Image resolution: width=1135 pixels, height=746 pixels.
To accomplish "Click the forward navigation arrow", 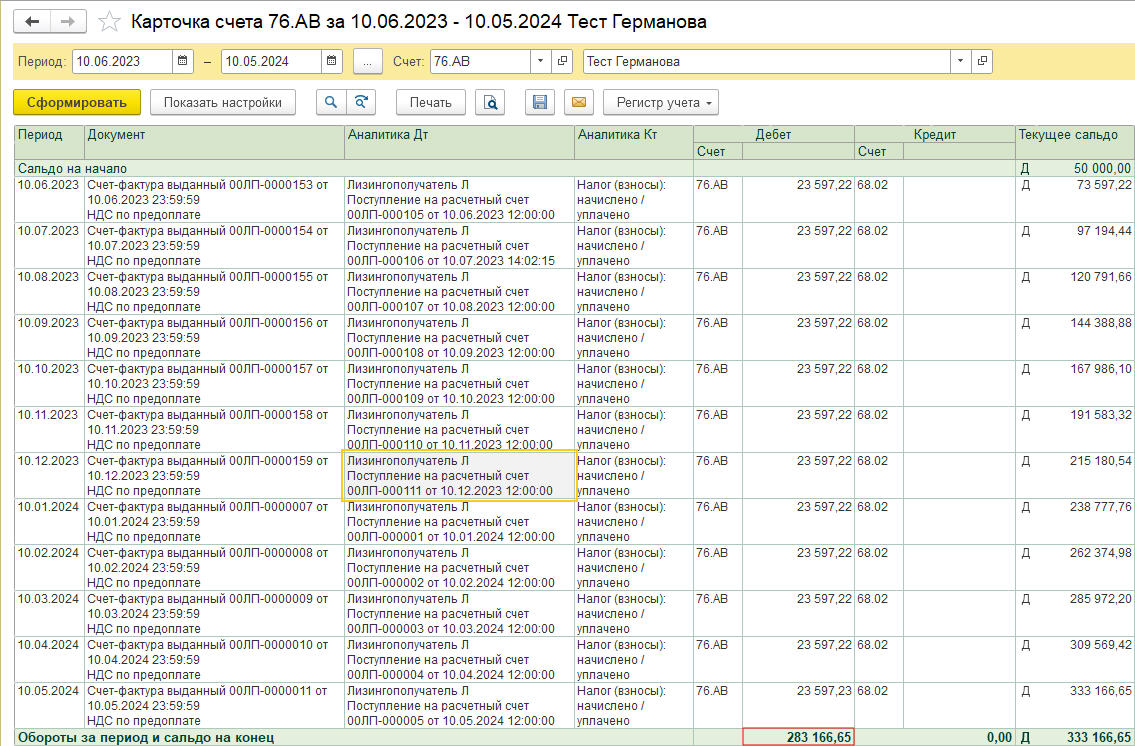I will click(x=67, y=21).
